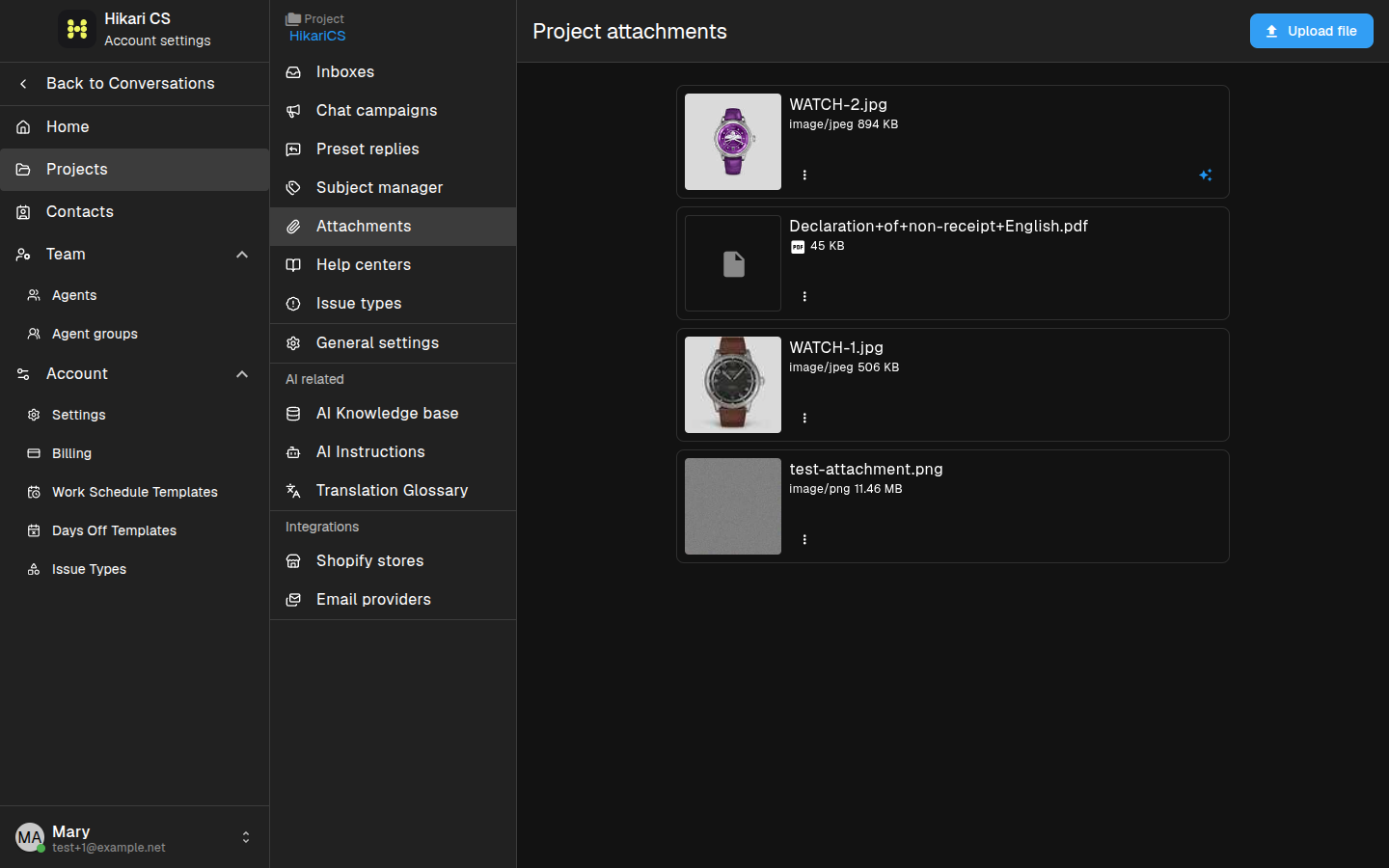The width and height of the screenshot is (1389, 868).
Task: Click the Home house icon
Action: 23,127
